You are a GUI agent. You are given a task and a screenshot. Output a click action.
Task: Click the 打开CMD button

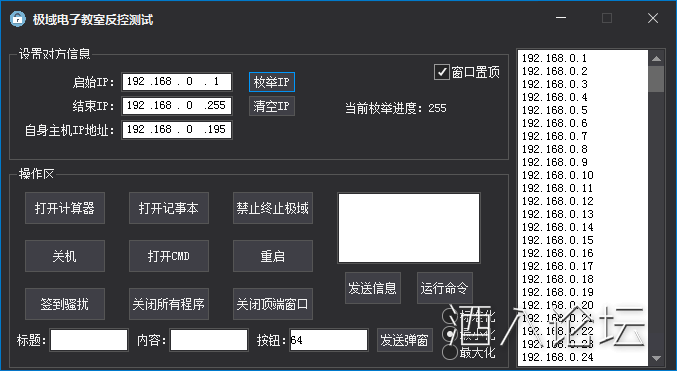(169, 256)
